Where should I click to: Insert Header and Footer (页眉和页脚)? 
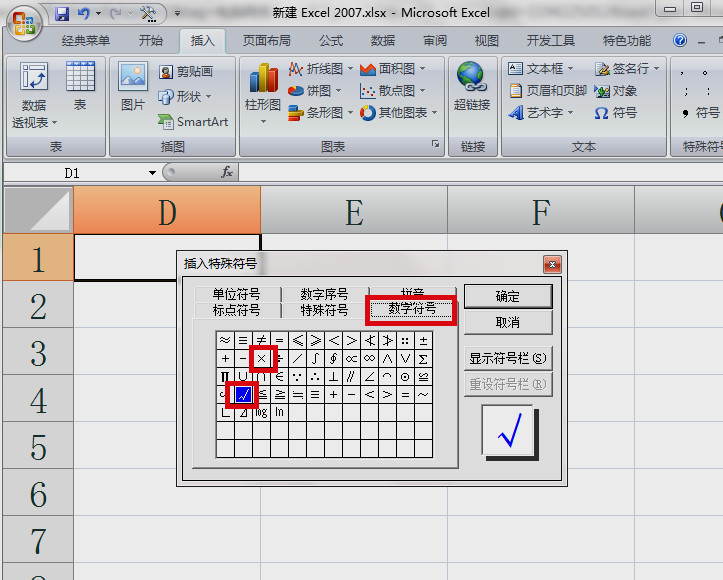548,91
